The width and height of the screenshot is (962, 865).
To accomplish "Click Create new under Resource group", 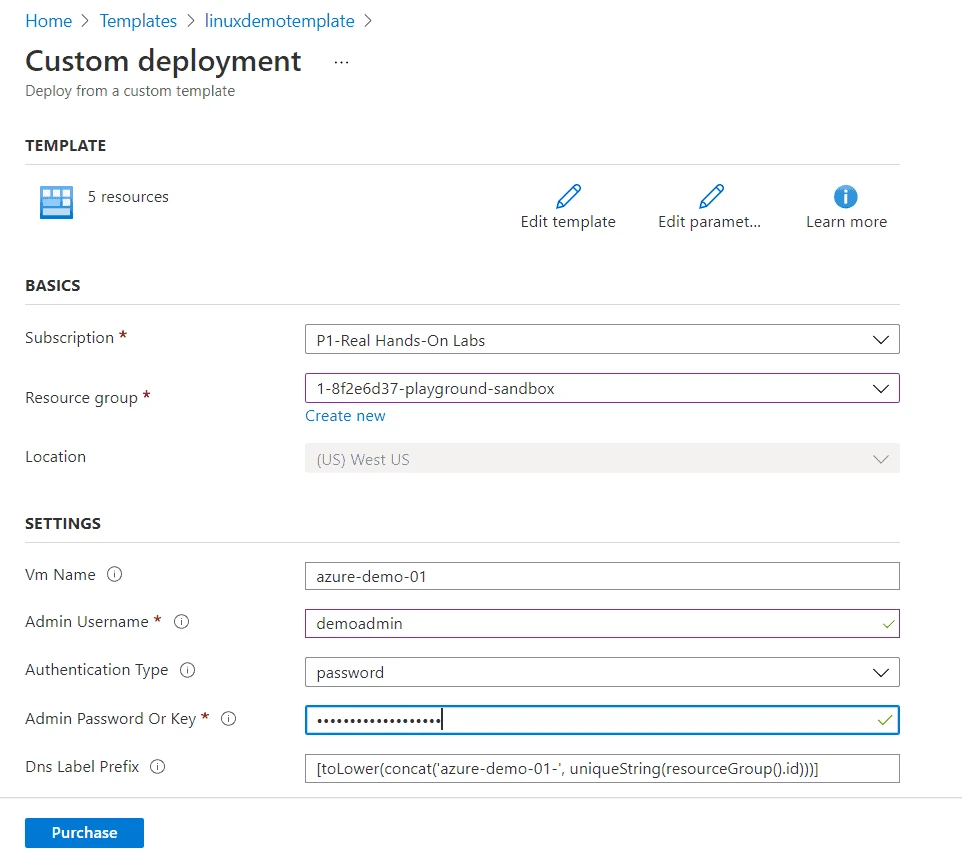I will pyautogui.click(x=345, y=415).
